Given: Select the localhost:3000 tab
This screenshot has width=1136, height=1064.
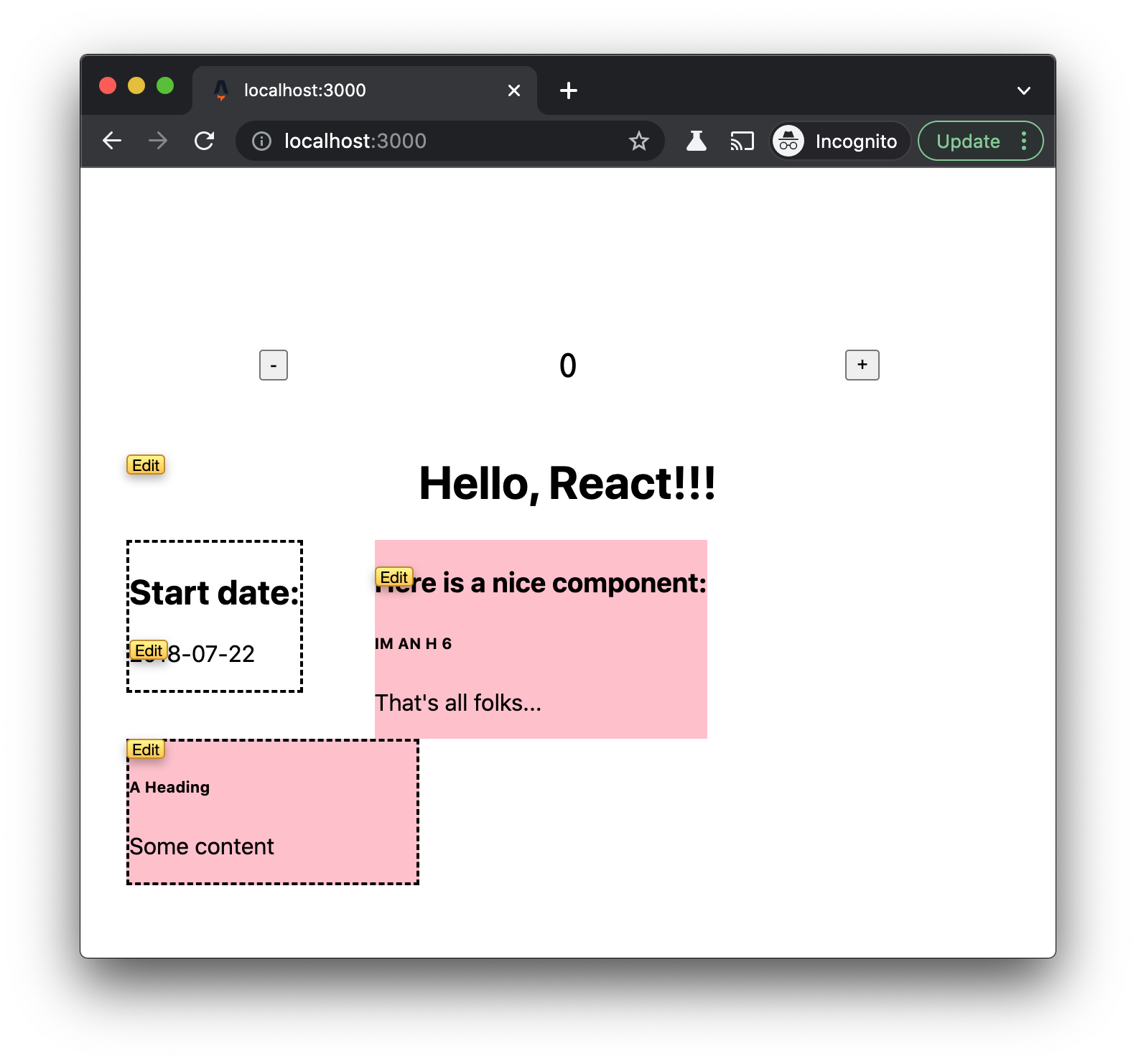Looking at the screenshot, I should 365,90.
